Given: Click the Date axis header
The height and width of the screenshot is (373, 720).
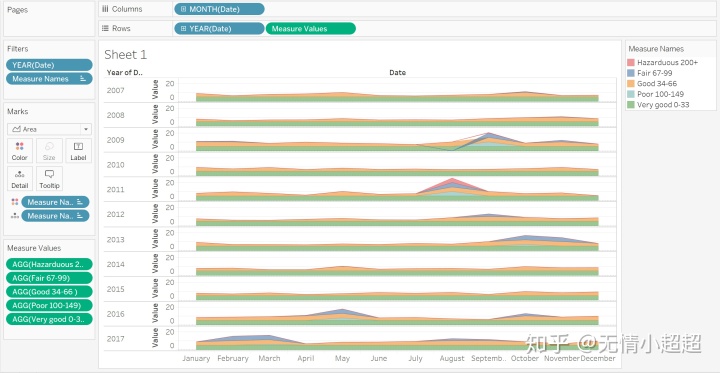Looking at the screenshot, I should pos(397,72).
